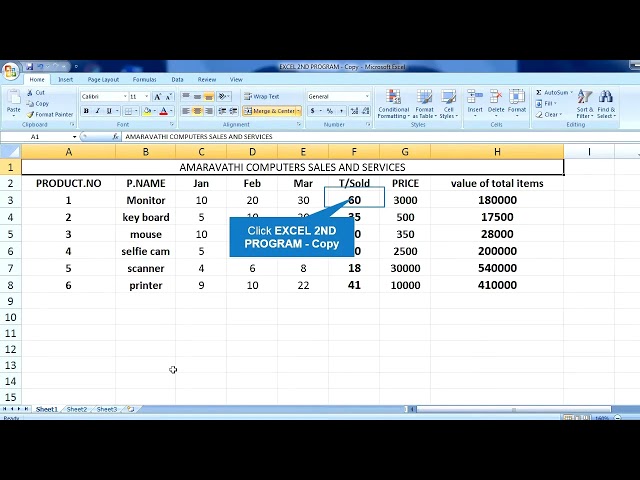
Task: Open the Sheet2 worksheet tab
Action: [77, 409]
